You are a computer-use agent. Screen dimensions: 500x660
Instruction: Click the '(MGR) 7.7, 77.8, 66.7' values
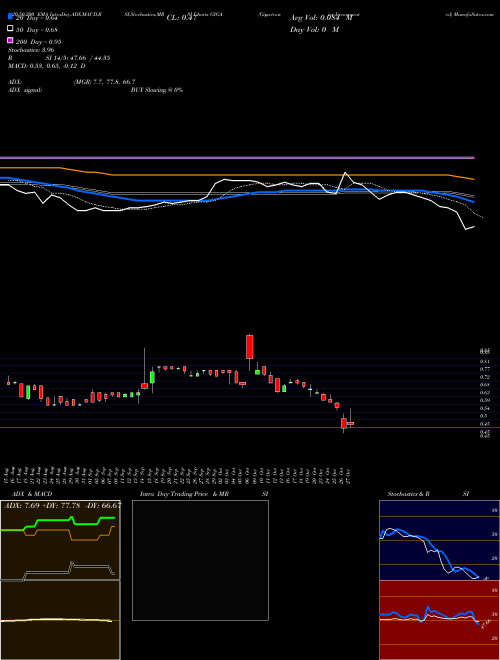click(104, 82)
